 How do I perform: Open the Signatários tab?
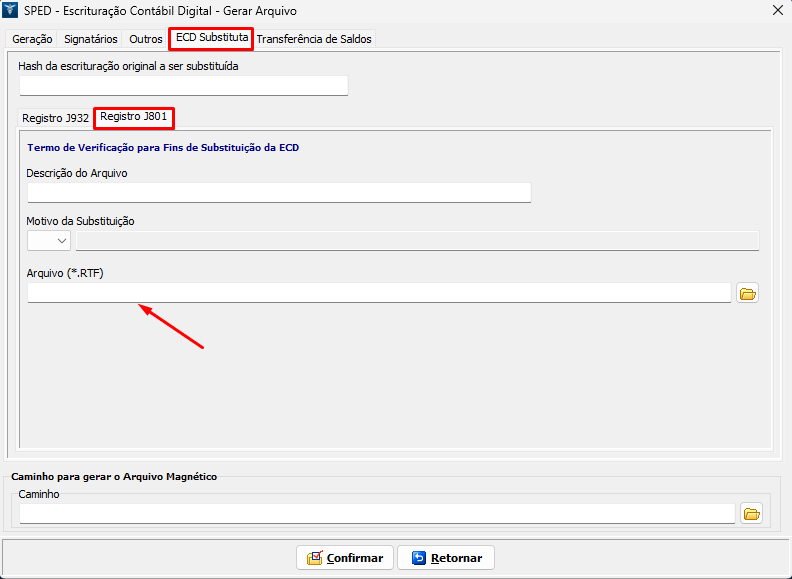90,39
